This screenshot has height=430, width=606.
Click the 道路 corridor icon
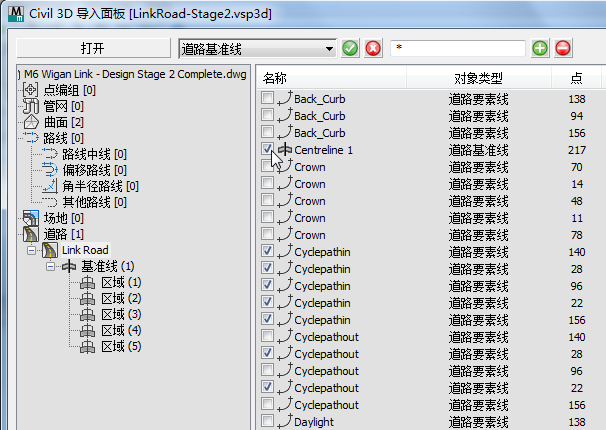(31, 234)
